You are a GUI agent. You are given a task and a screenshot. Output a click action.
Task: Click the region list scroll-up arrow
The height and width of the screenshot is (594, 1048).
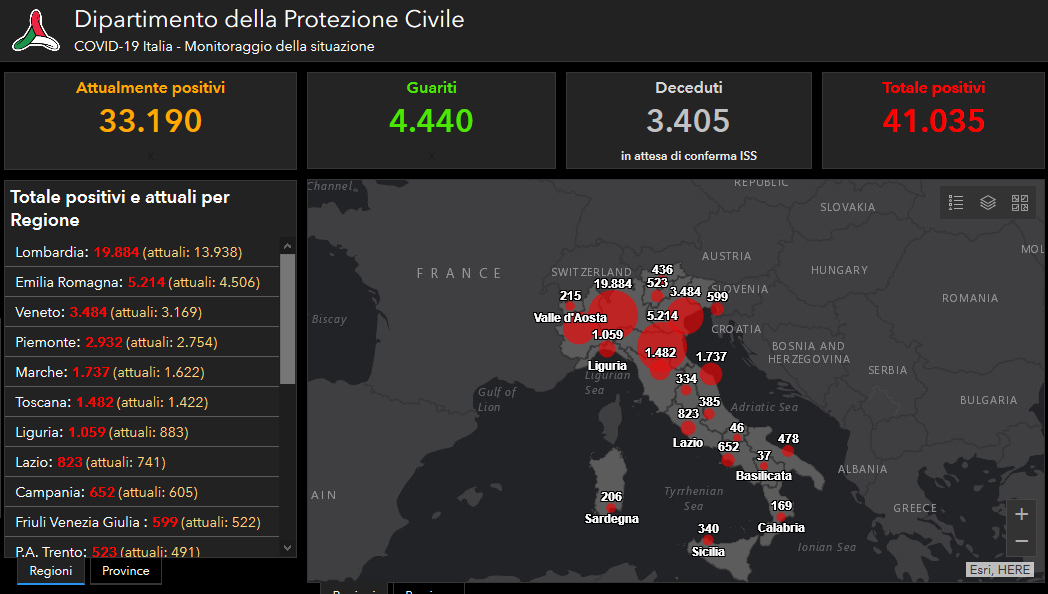point(288,245)
